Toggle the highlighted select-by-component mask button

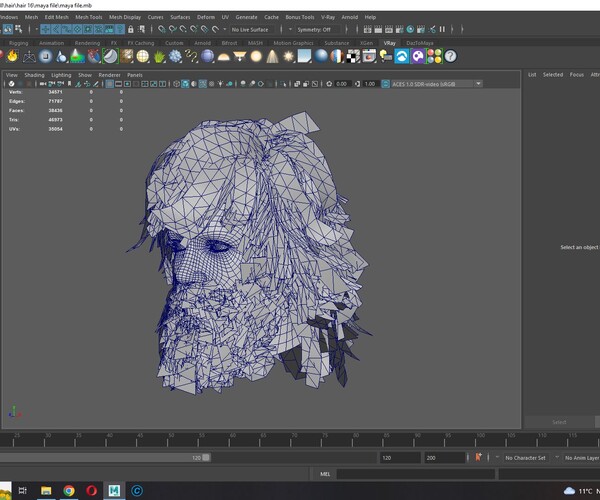(x=8, y=29)
